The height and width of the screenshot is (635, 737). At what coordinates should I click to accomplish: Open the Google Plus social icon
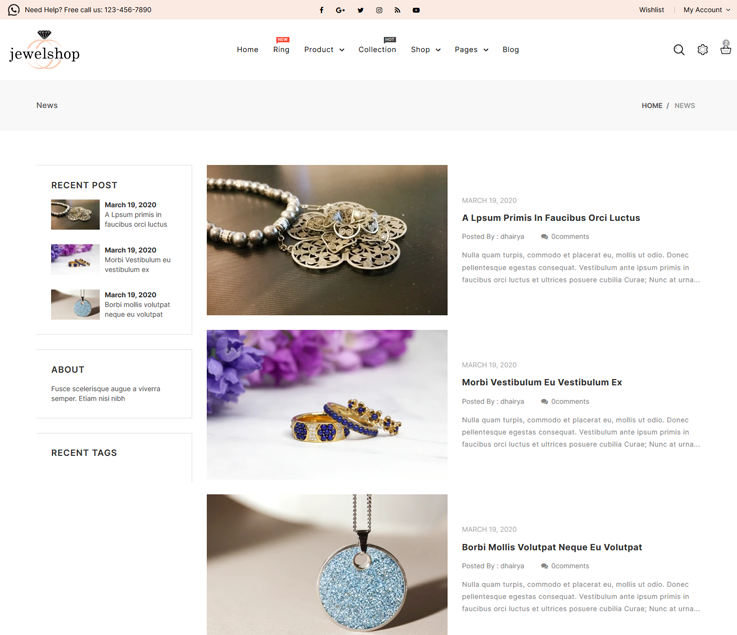pyautogui.click(x=340, y=10)
